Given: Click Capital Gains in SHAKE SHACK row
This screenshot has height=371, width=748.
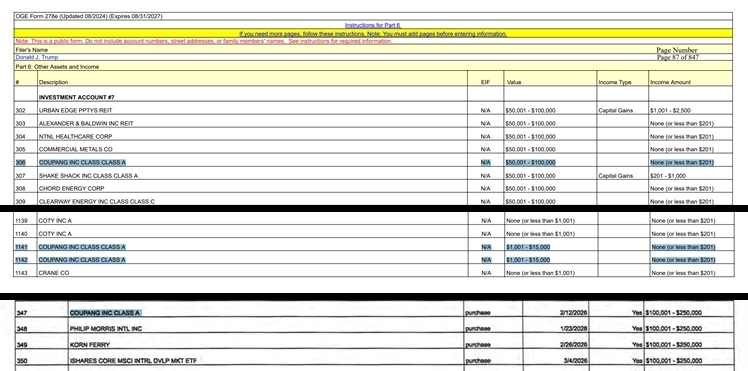Looking at the screenshot, I should (616, 175).
